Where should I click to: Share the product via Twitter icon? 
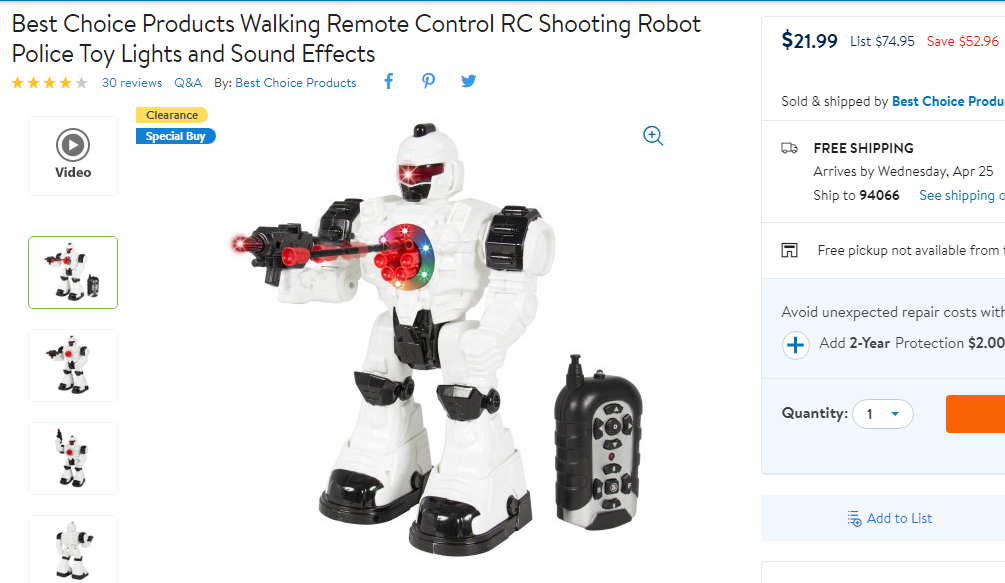[x=469, y=81]
